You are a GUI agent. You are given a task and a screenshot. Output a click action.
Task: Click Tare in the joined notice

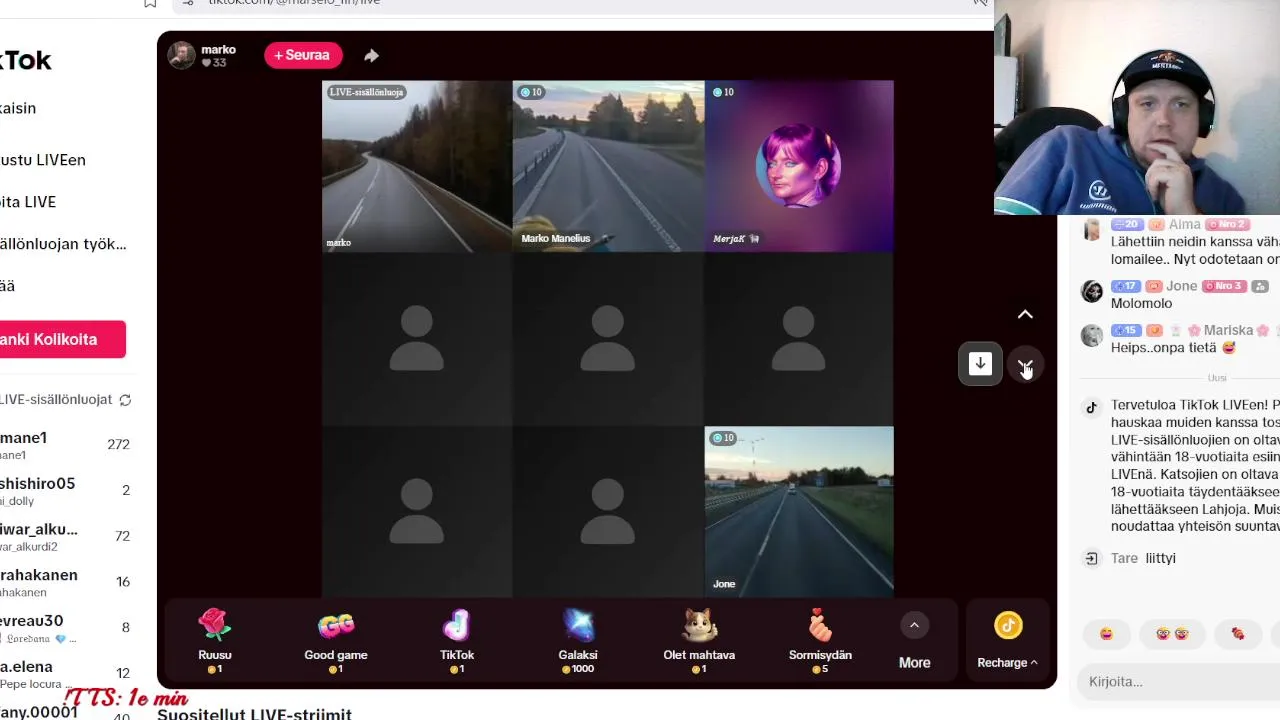(x=1124, y=558)
